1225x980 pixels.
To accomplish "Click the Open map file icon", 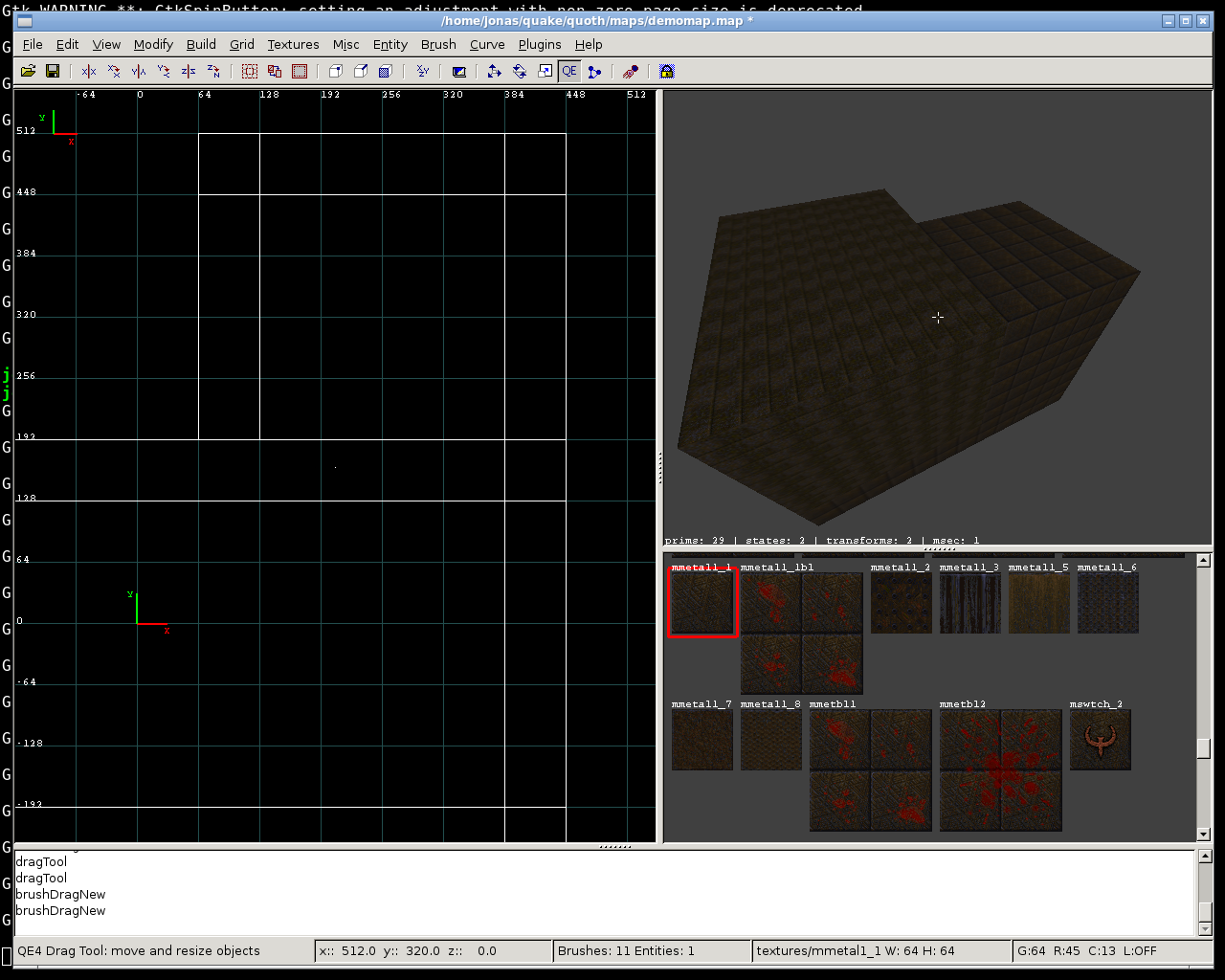I will coord(28,71).
